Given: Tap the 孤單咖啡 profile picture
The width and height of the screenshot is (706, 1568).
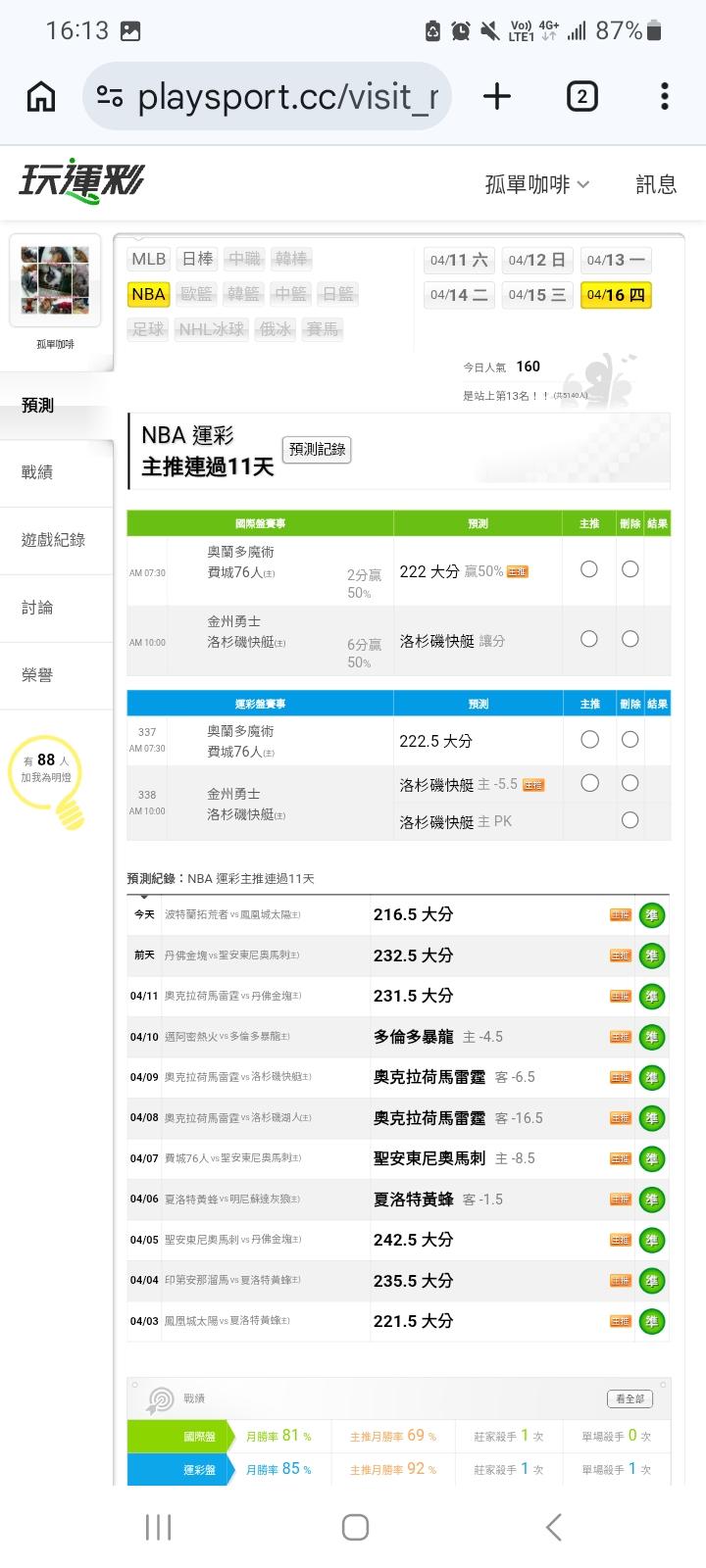Looking at the screenshot, I should click(55, 280).
